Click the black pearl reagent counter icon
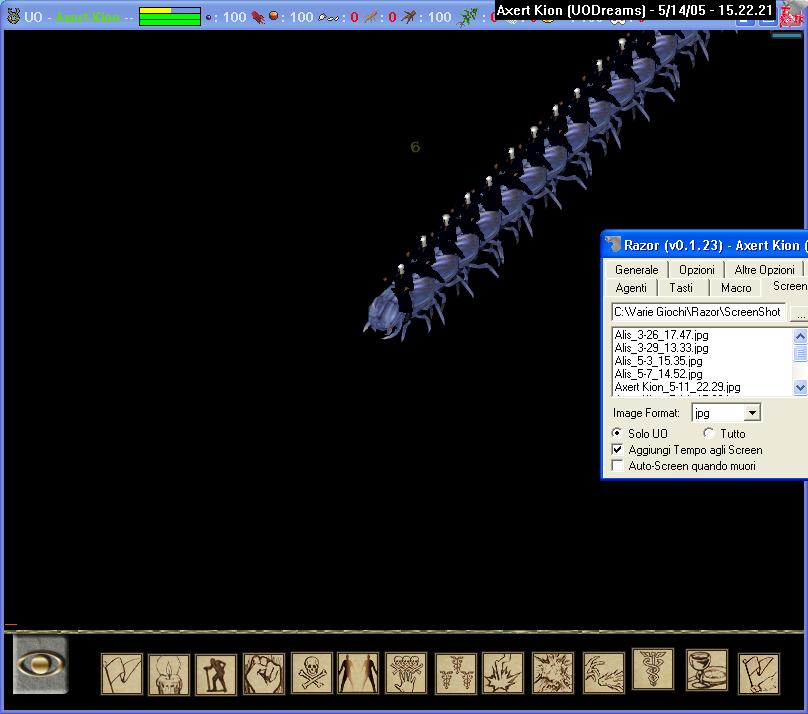Image resolution: width=808 pixels, height=714 pixels. point(208,17)
